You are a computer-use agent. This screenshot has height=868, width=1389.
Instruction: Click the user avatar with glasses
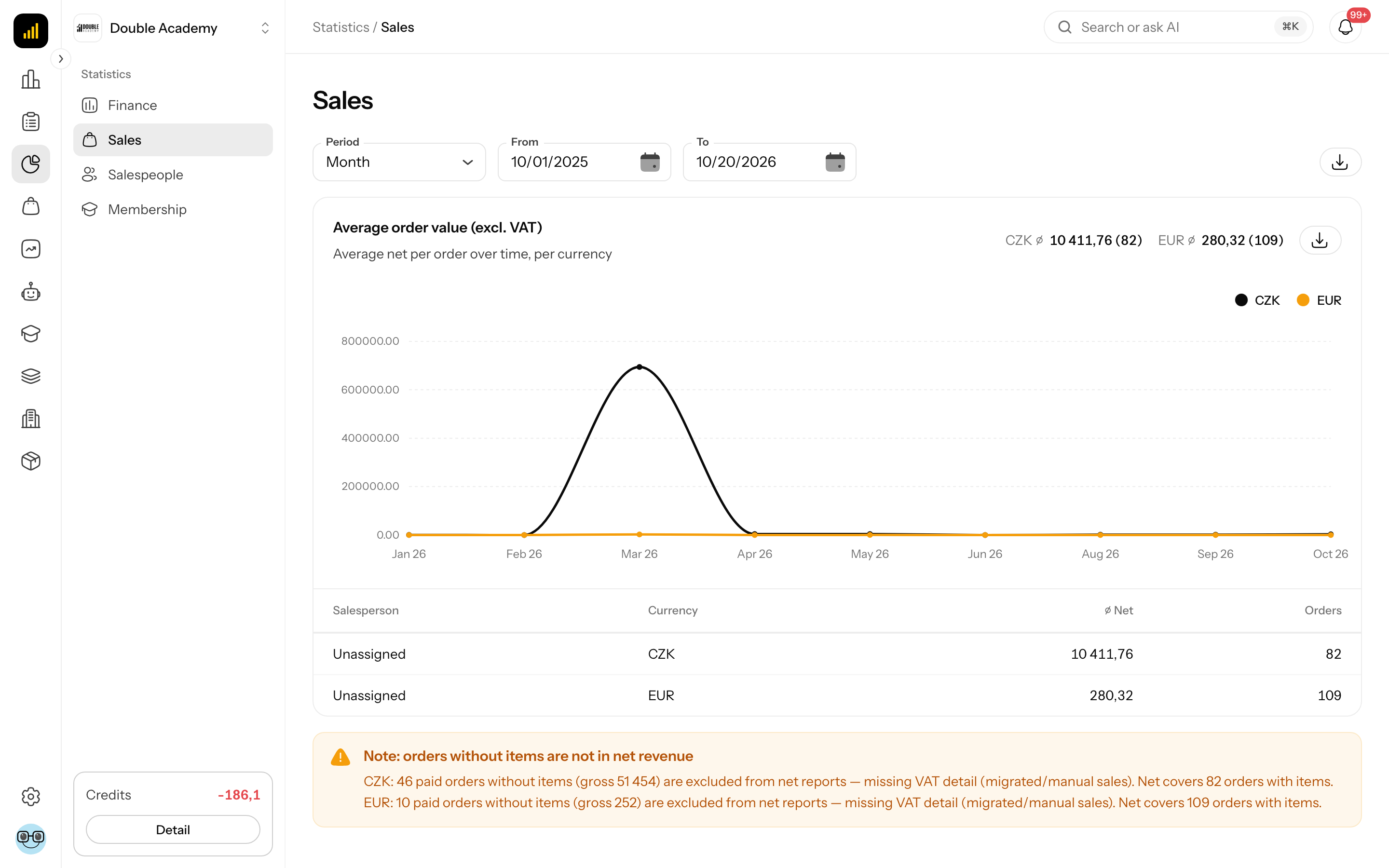(x=30, y=839)
